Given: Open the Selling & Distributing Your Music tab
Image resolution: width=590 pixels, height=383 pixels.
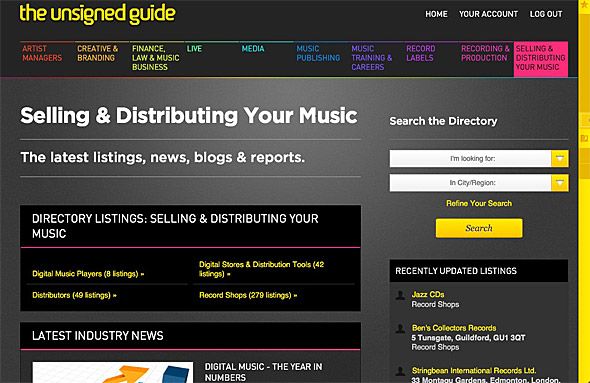Looking at the screenshot, I should [540, 58].
